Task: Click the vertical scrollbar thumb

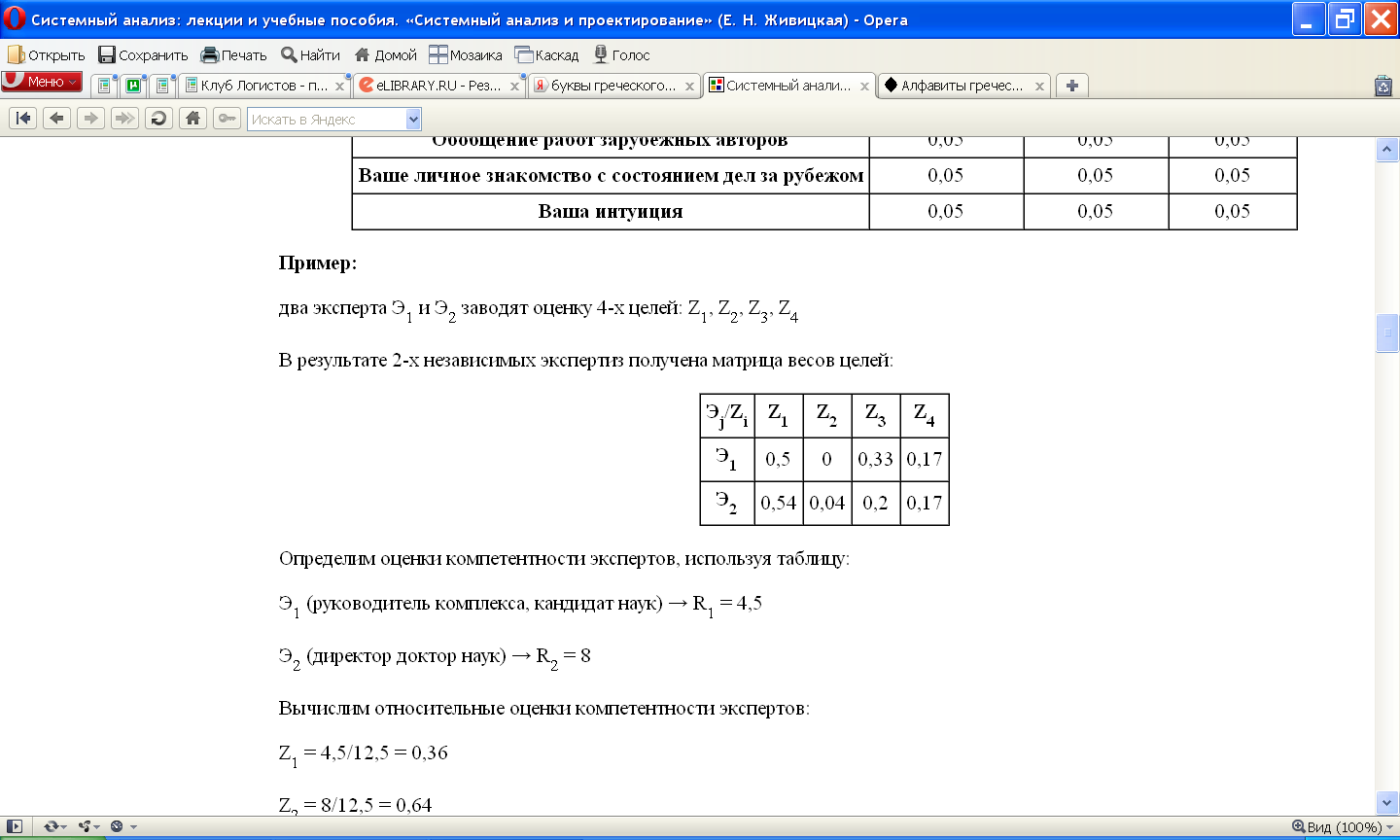Action: [x=1387, y=333]
